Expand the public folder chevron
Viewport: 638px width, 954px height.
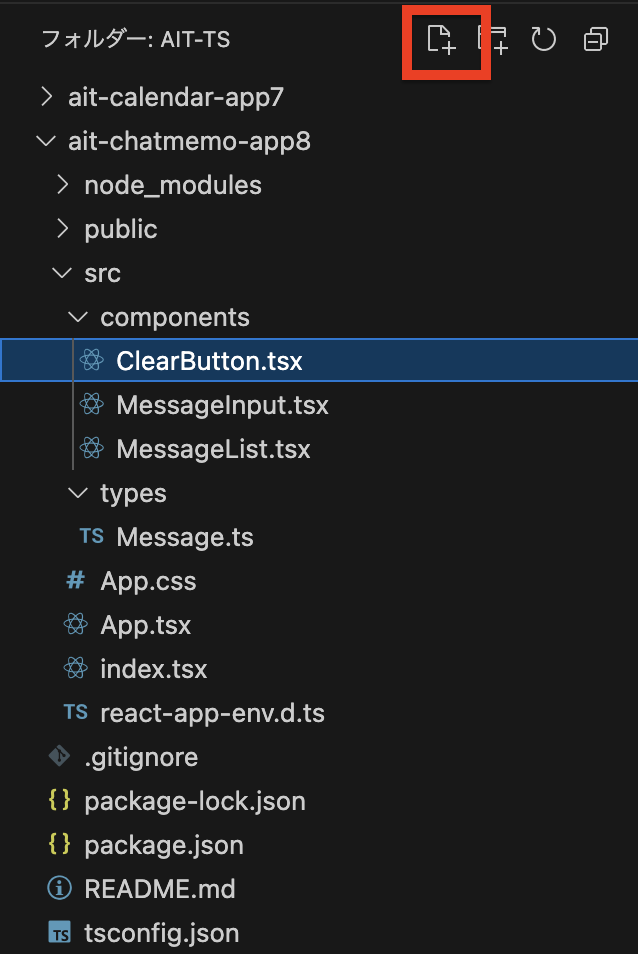point(62,229)
